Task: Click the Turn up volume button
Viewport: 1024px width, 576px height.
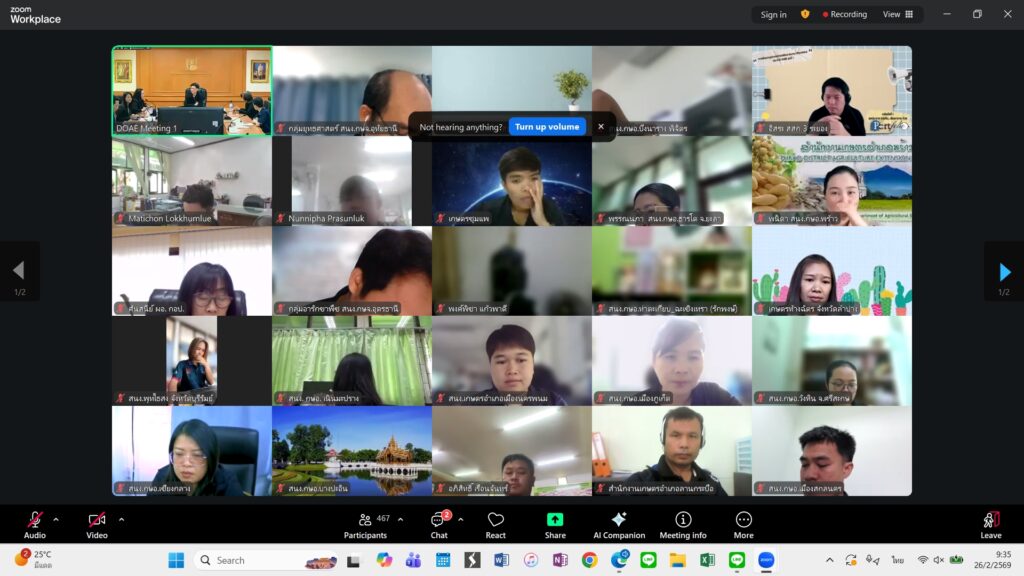Action: [547, 127]
